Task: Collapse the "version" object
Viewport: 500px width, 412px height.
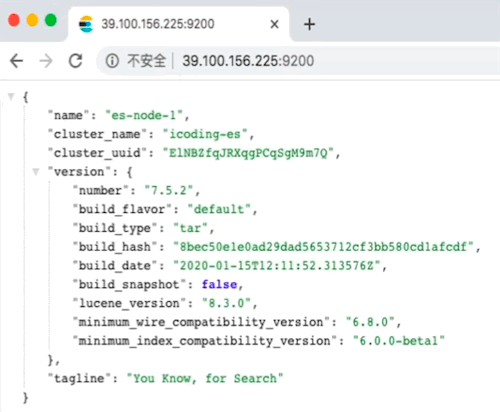Action: coord(36,172)
